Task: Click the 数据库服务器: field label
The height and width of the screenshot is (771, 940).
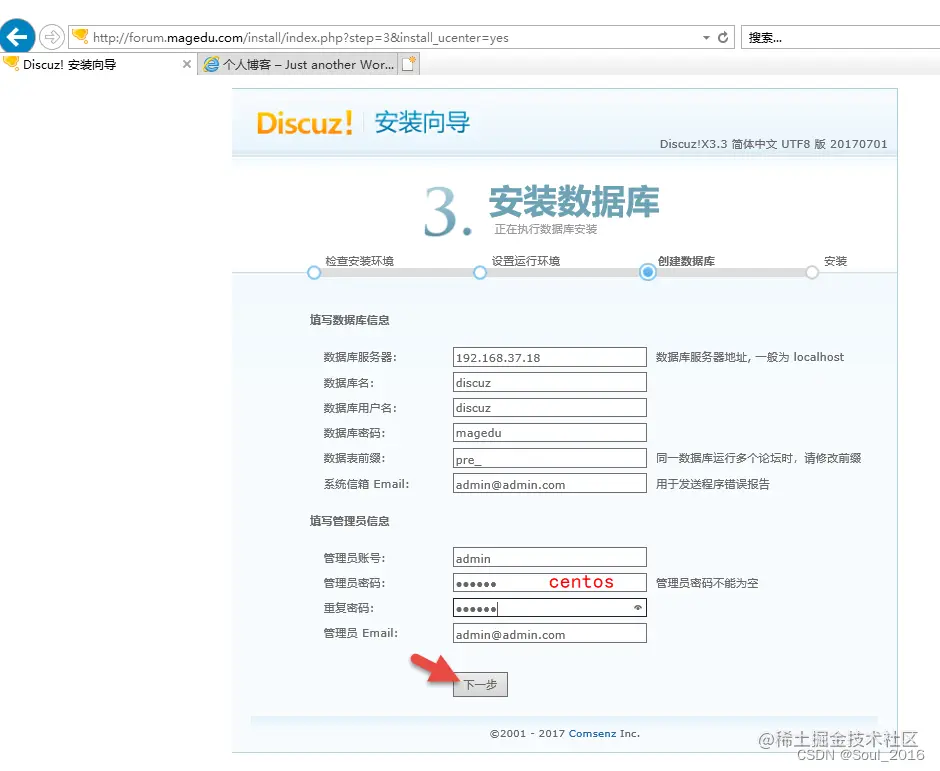Action: pyautogui.click(x=360, y=357)
